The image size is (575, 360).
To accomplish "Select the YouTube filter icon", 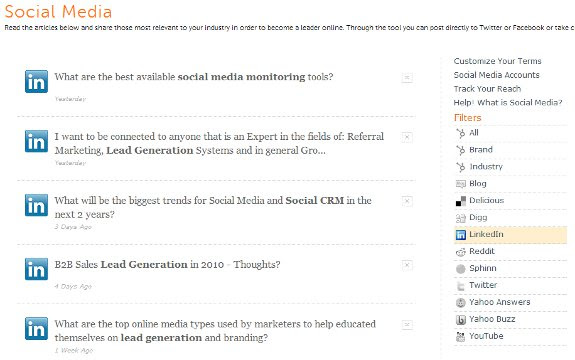I will click(x=461, y=337).
